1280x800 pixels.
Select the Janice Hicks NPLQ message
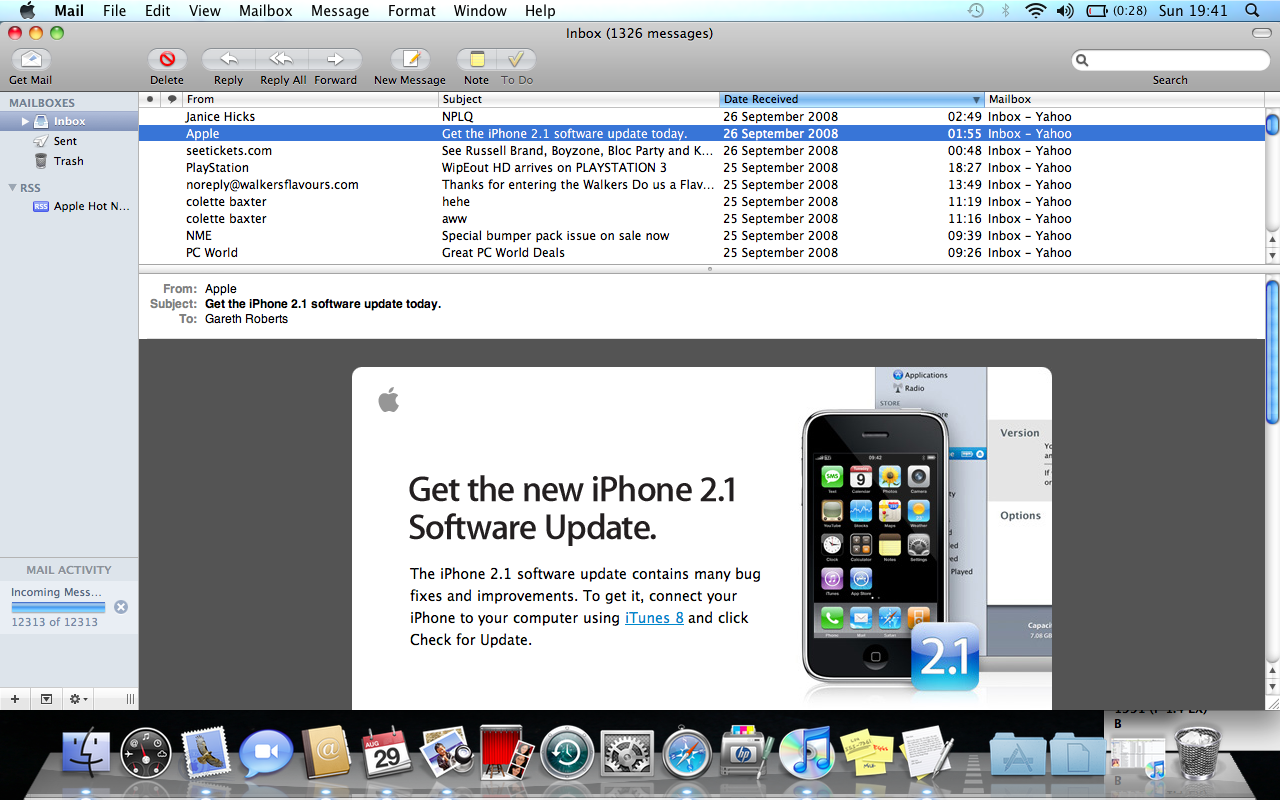coord(701,117)
